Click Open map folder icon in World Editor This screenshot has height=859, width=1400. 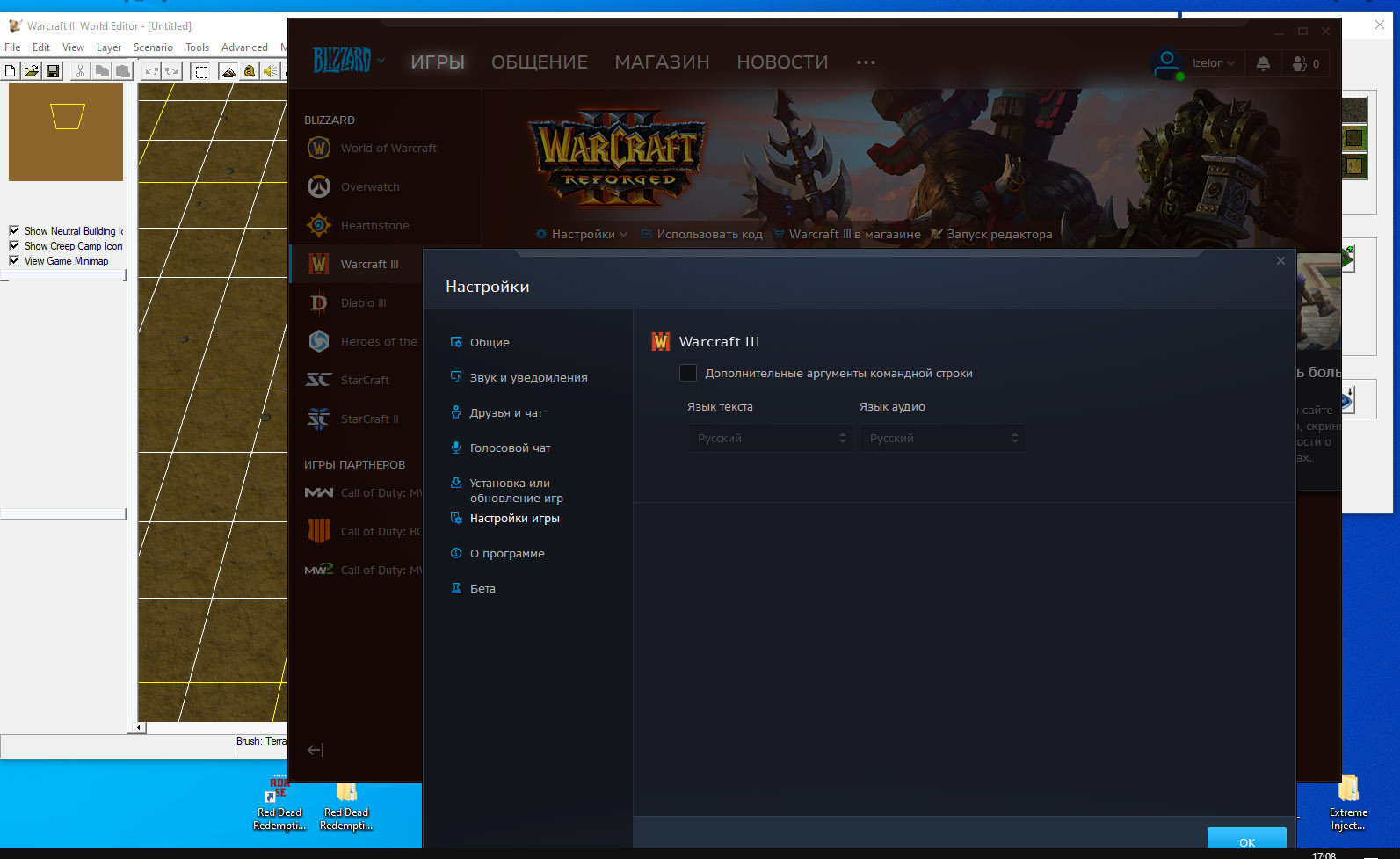[32, 71]
